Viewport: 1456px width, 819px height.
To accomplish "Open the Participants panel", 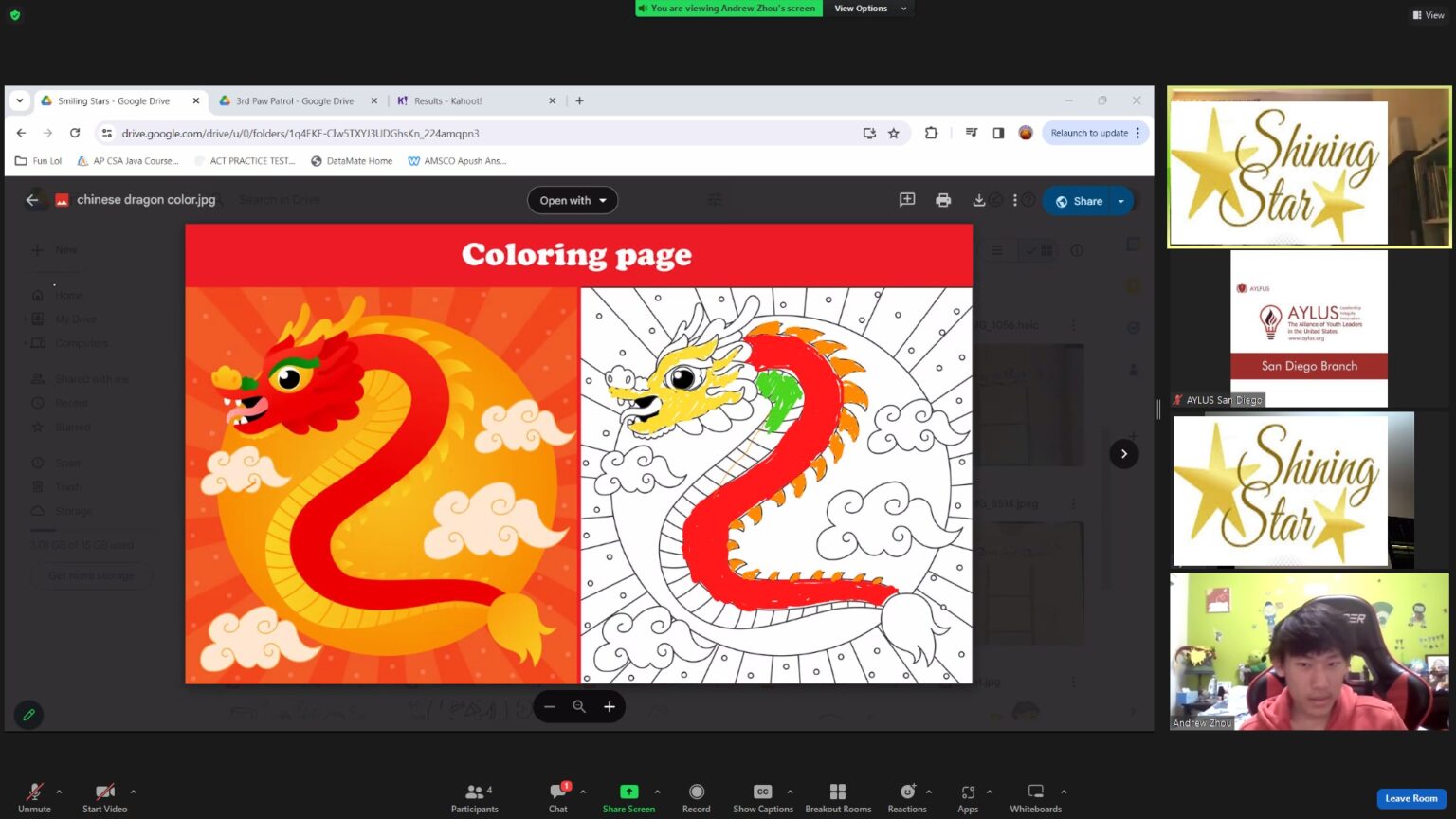I will tap(474, 797).
